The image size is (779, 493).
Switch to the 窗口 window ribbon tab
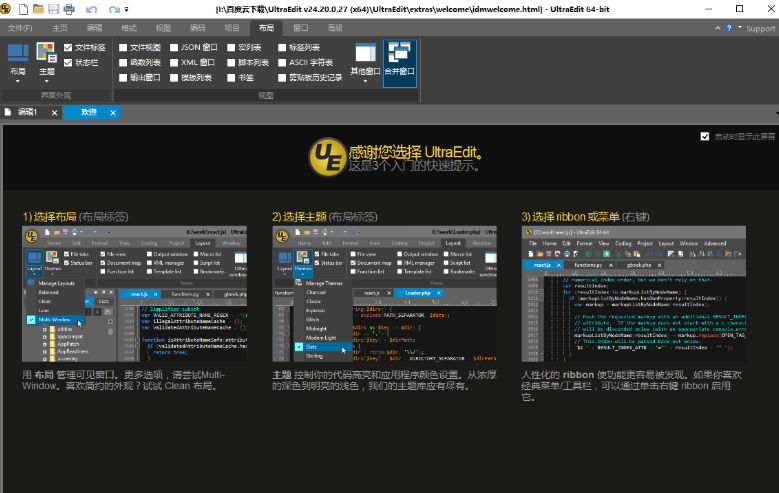pyautogui.click(x=301, y=28)
